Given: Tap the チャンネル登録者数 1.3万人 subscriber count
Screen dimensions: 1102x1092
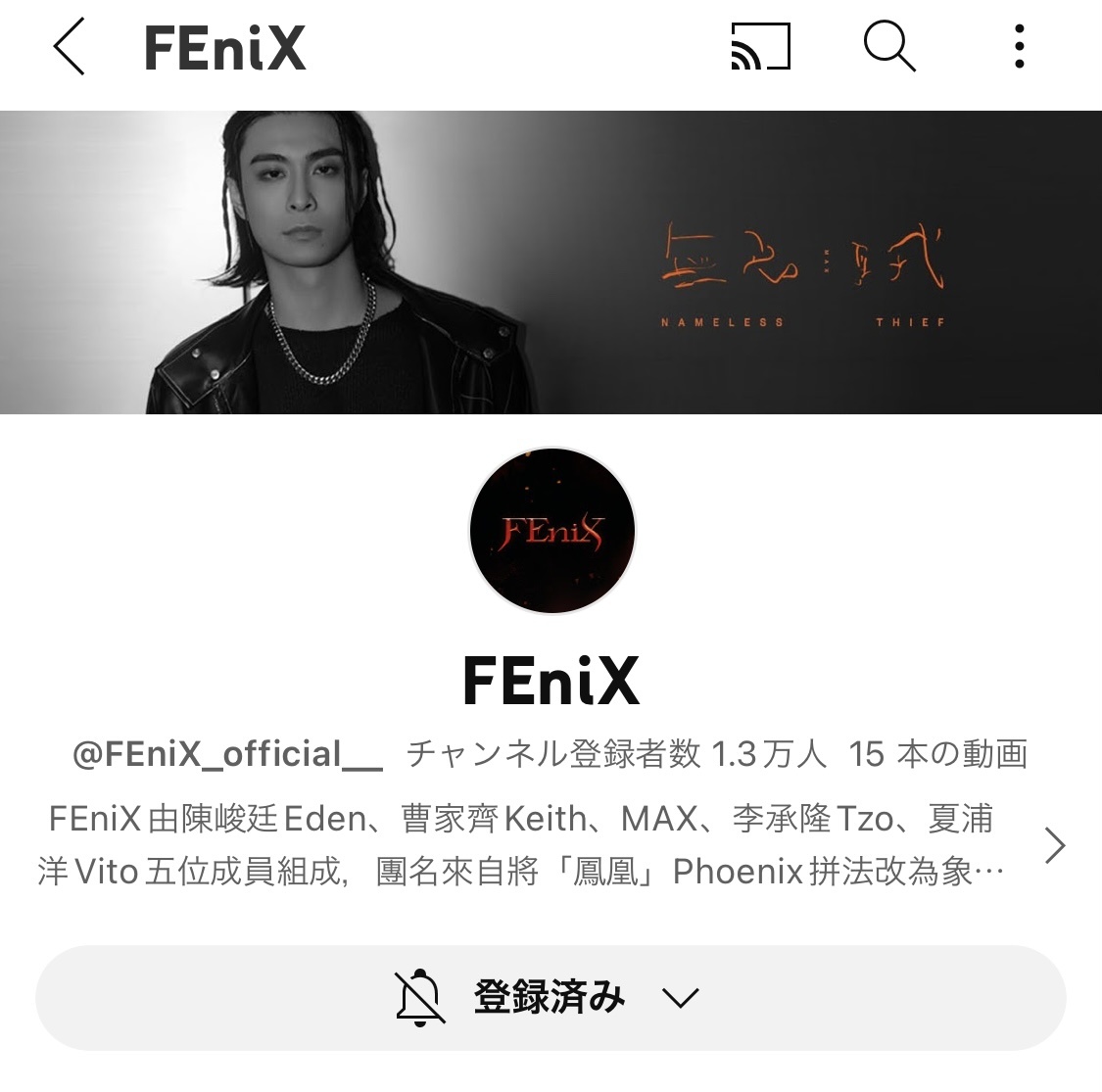Looking at the screenshot, I should click(x=616, y=754).
